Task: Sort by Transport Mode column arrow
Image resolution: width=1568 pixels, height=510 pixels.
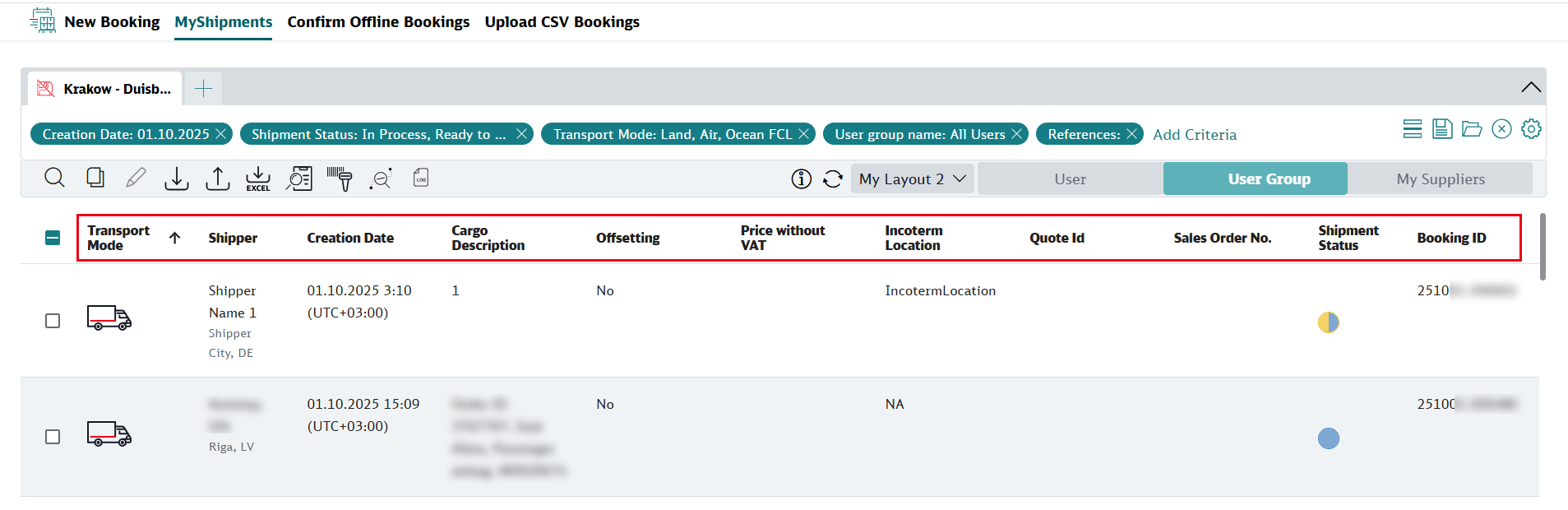Action: pos(174,238)
